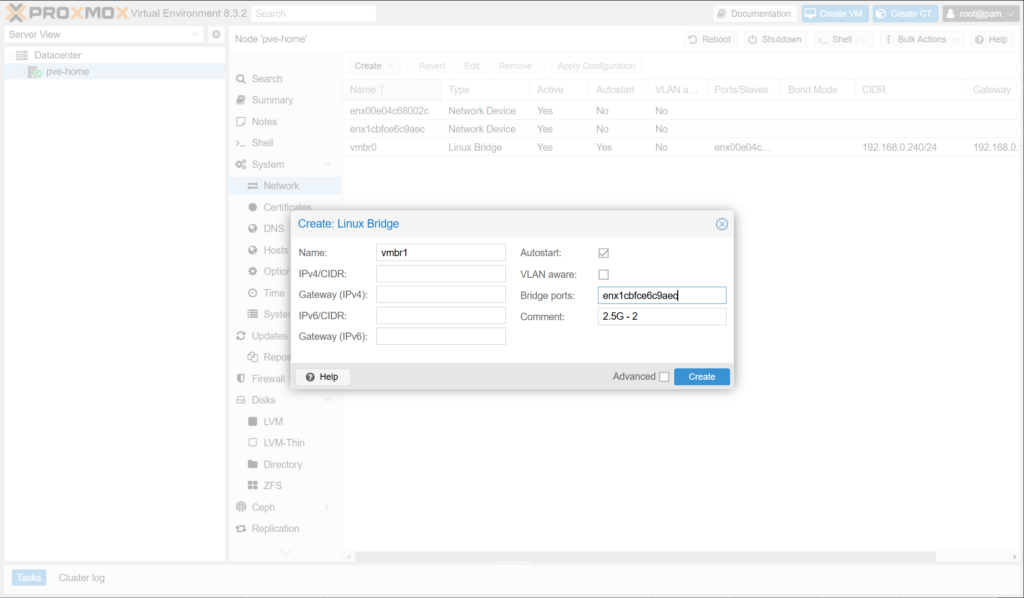Expand the root@pam user menu

pyautogui.click(x=979, y=14)
